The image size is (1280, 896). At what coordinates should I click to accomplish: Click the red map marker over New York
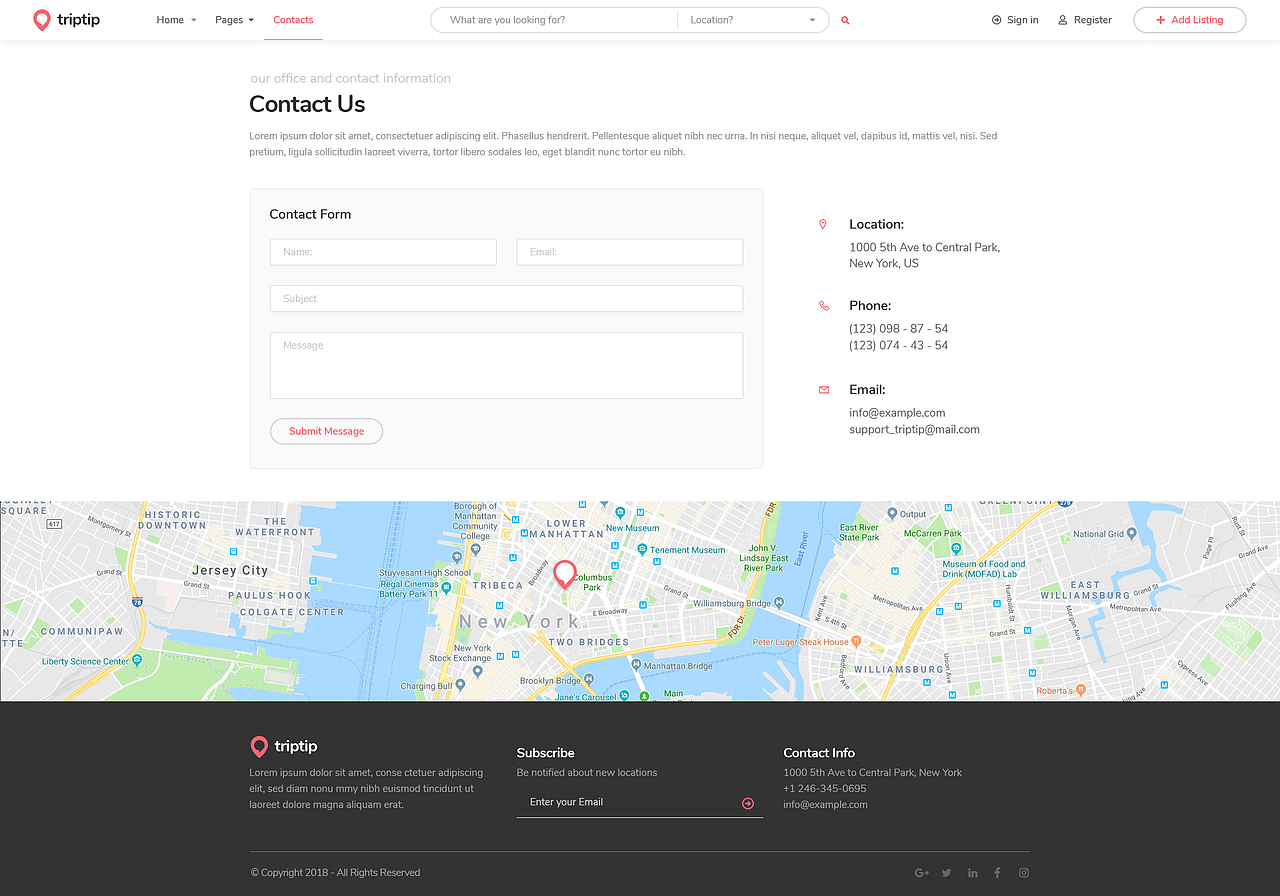pyautogui.click(x=564, y=573)
